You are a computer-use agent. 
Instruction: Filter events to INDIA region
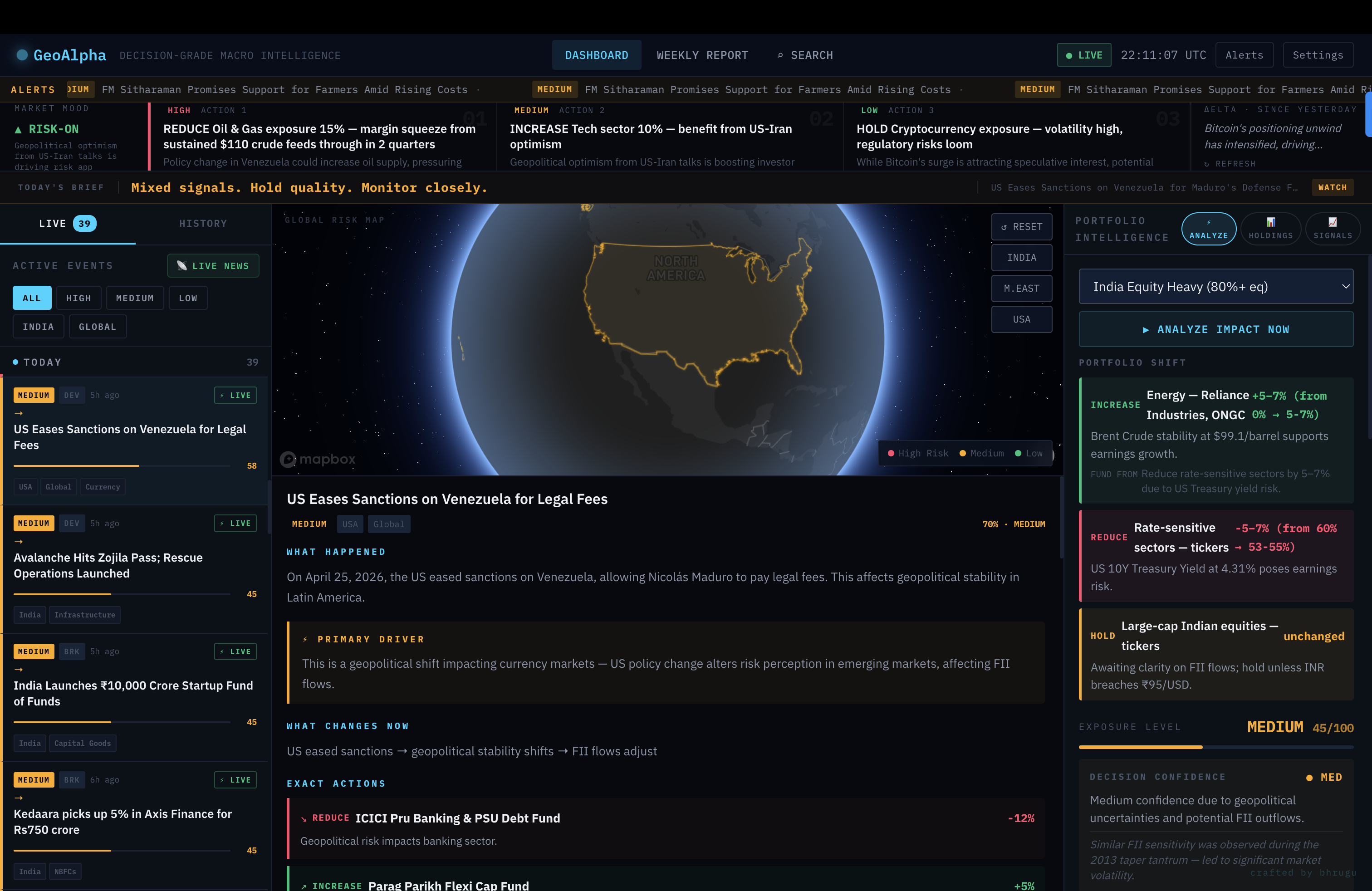click(x=38, y=326)
